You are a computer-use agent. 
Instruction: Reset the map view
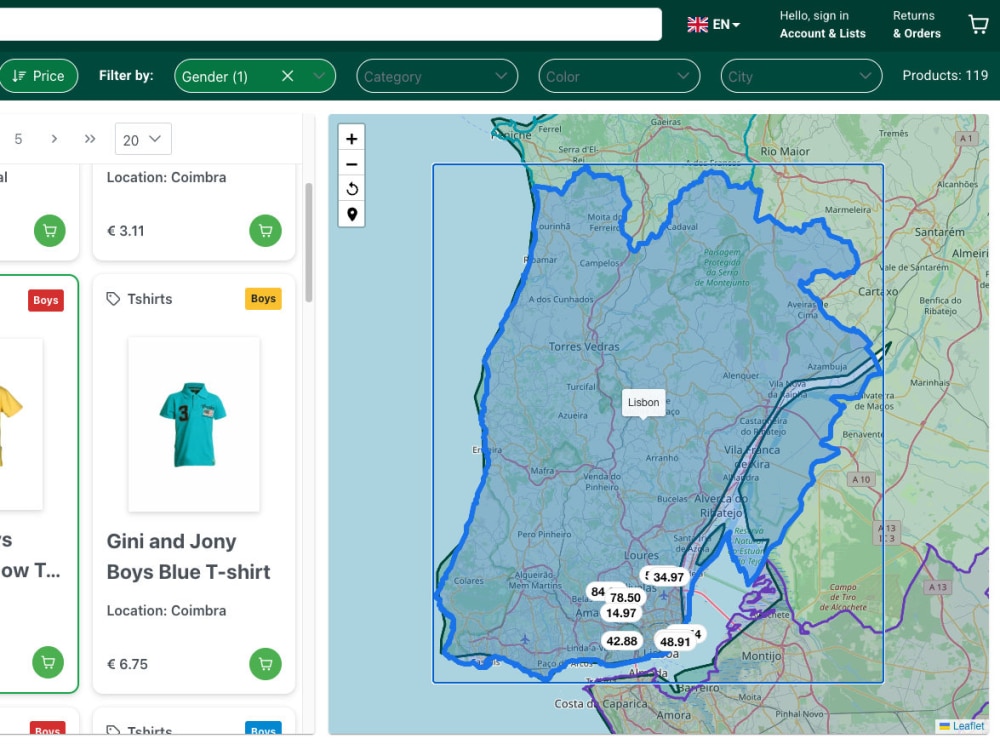click(351, 189)
